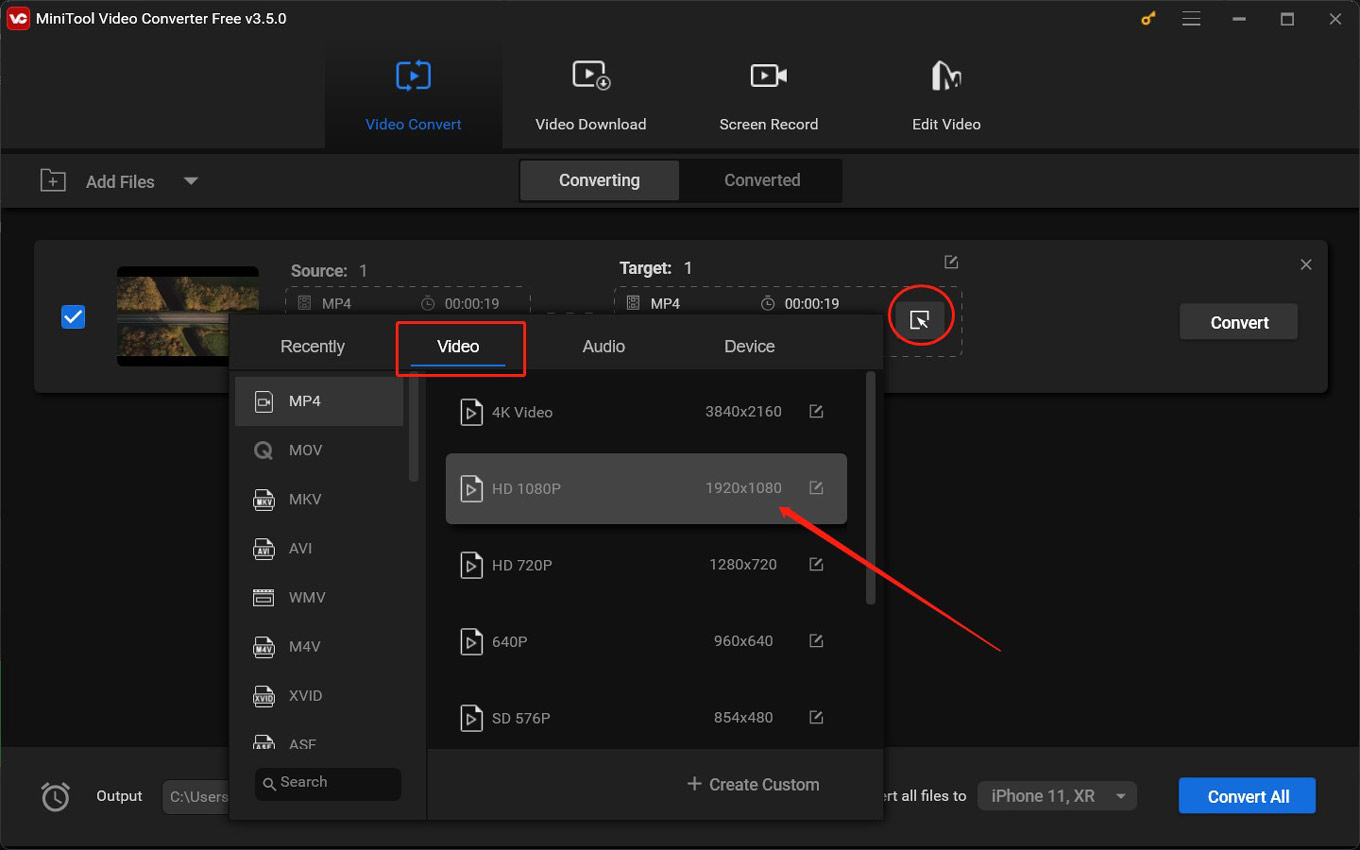The width and height of the screenshot is (1360, 850).
Task: Edit the HD 720P preset settings
Action: [x=816, y=564]
